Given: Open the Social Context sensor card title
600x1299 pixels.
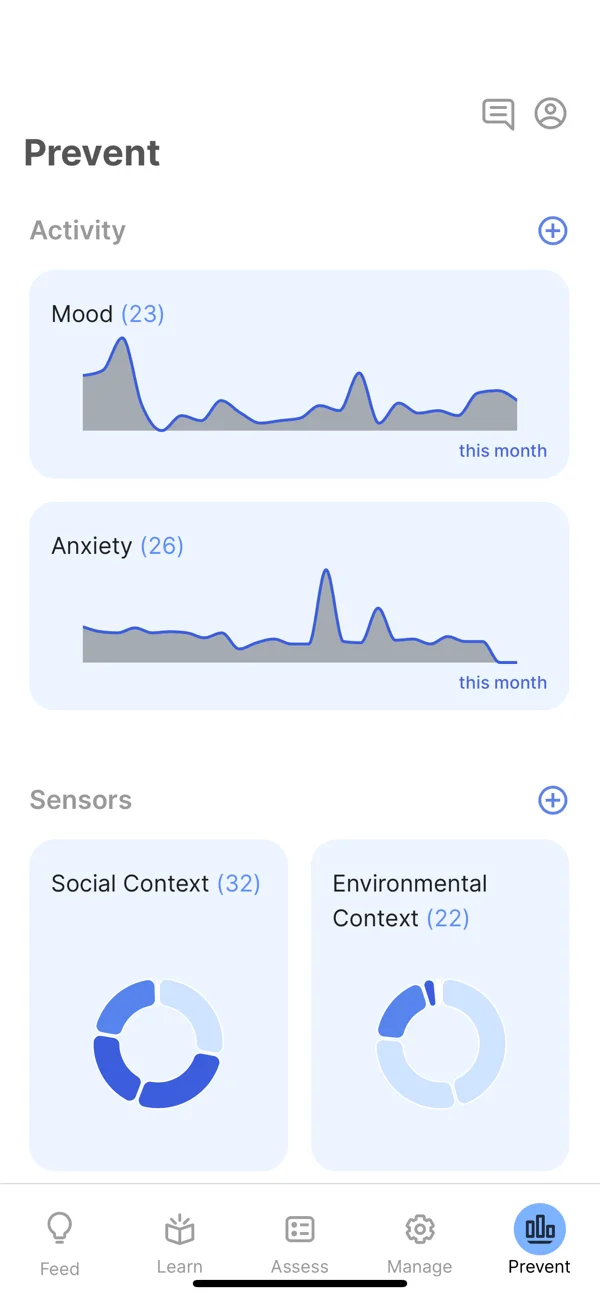Looking at the screenshot, I should (130, 884).
